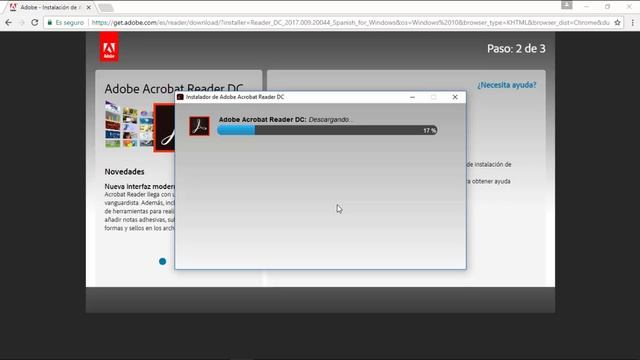Click the 'Es seguro' label
The width and height of the screenshot is (640, 360).
(x=69, y=22)
